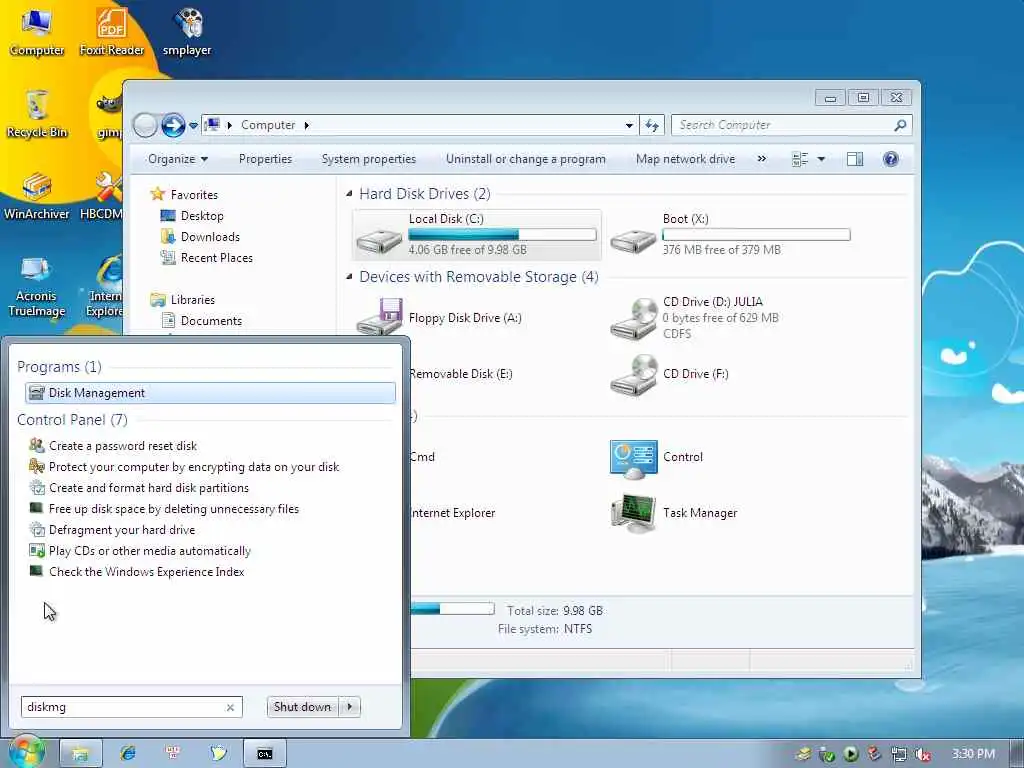This screenshot has height=768, width=1024.
Task: Select Libraries in the navigation pane
Action: (192, 300)
